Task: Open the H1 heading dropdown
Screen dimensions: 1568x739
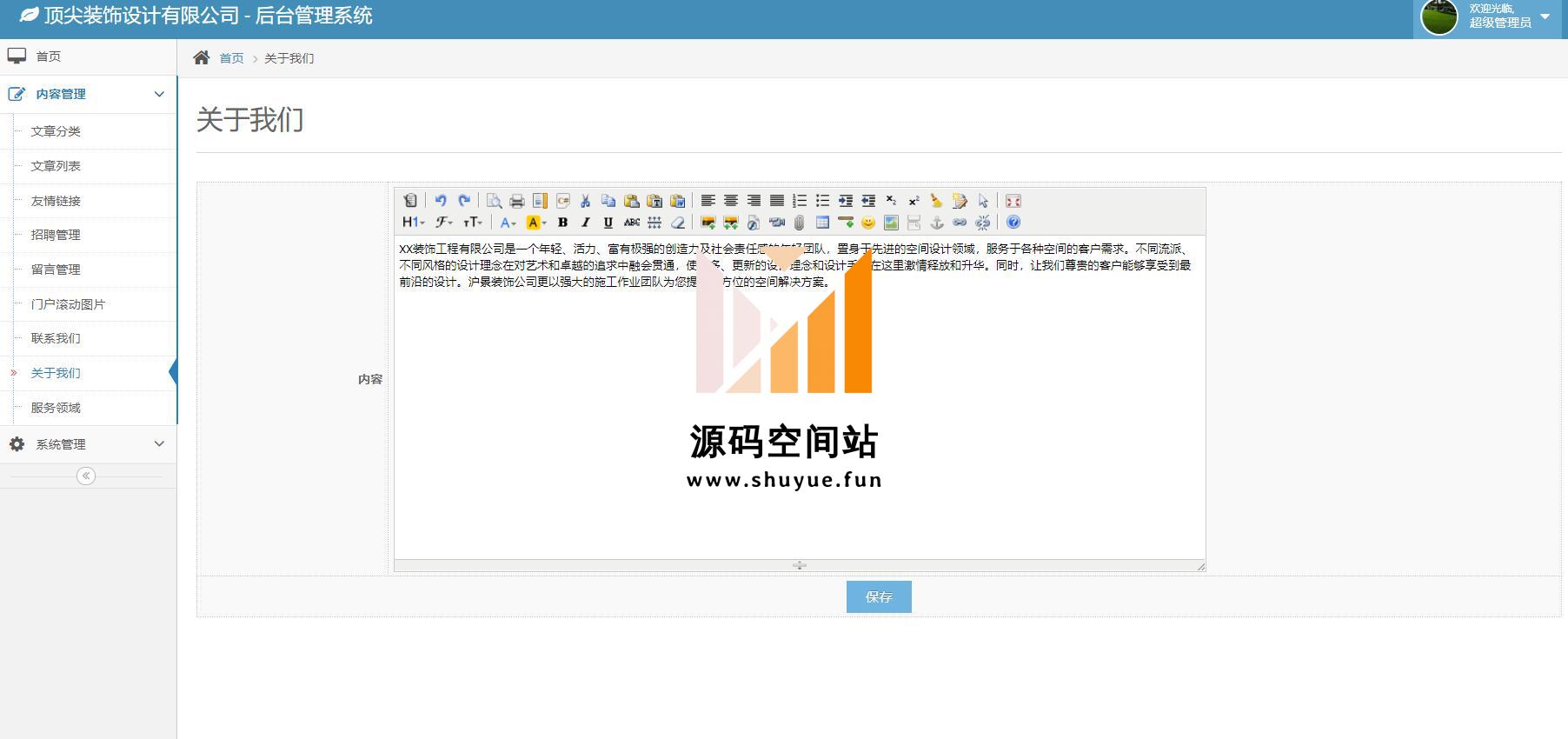Action: (413, 223)
